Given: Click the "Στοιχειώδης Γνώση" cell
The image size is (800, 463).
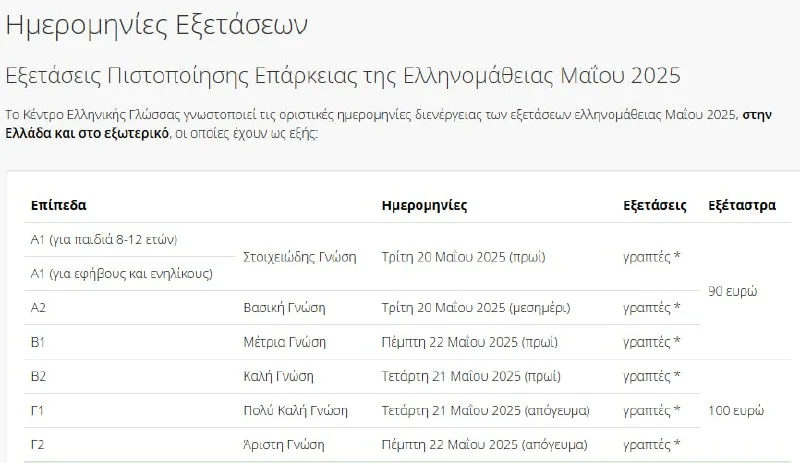Looking at the screenshot, I should coord(300,256).
